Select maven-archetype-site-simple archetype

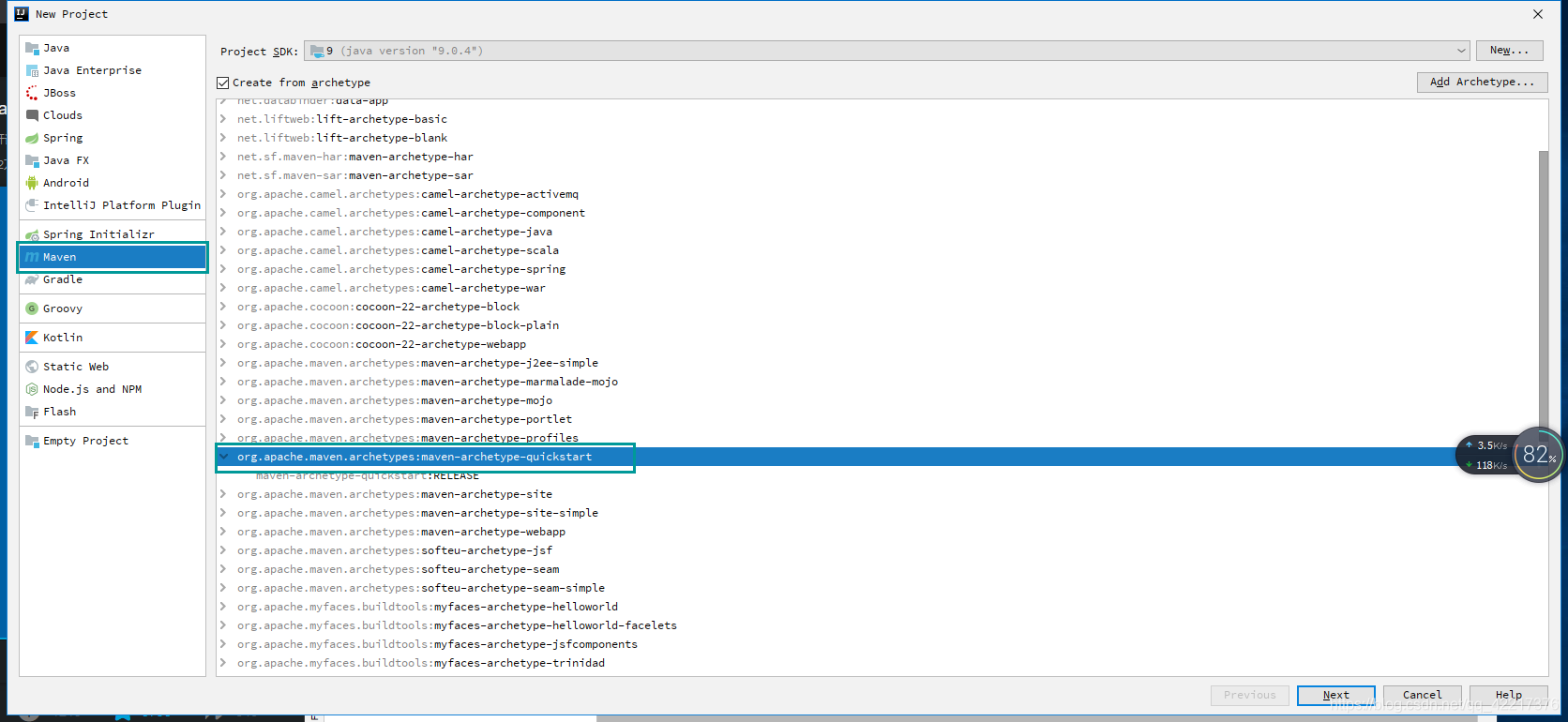417,513
